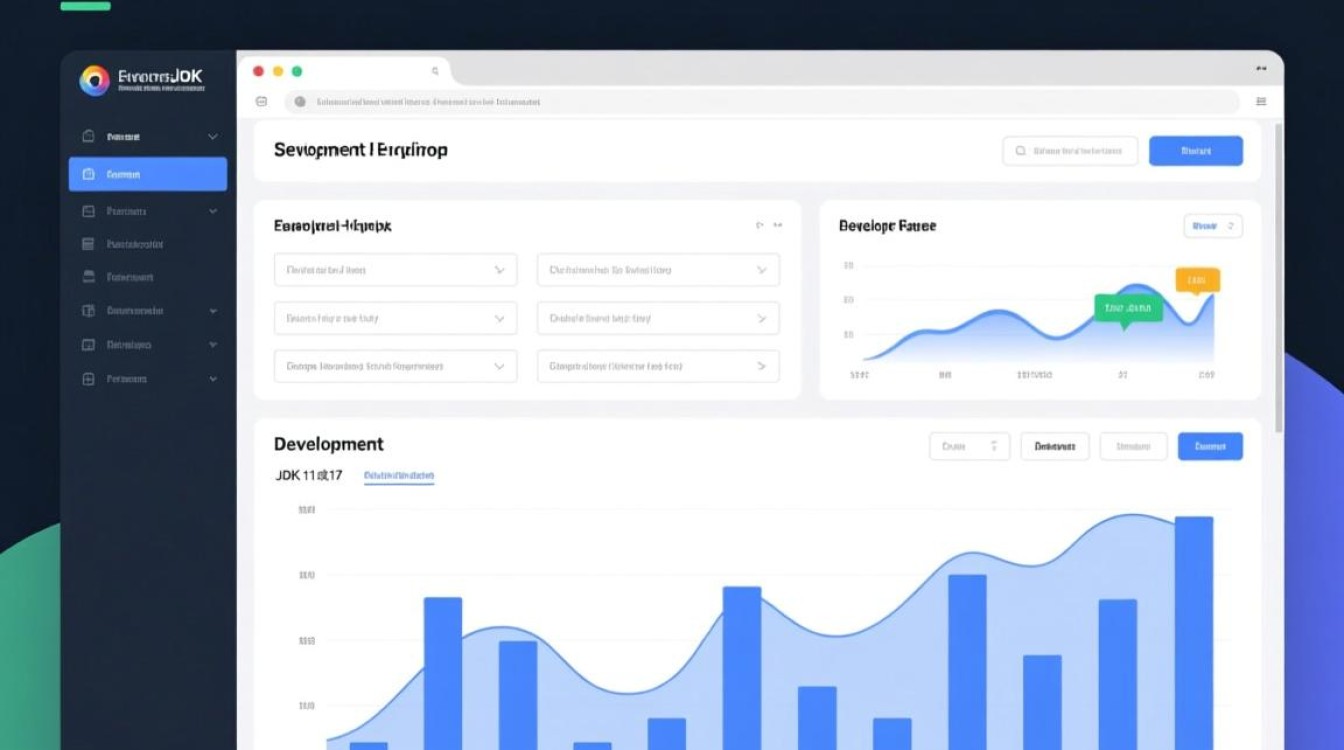Click the fifth sidebar item's icon
This screenshot has height=750, width=1344.
(x=88, y=277)
